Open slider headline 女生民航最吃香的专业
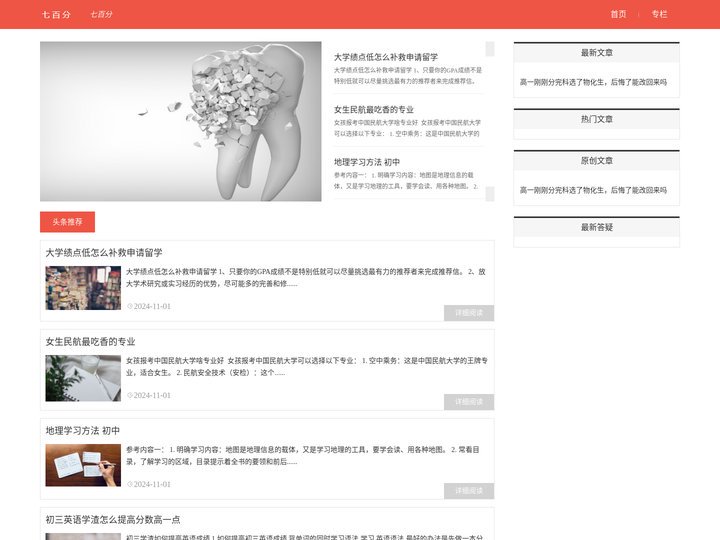Image resolution: width=720 pixels, height=540 pixels. (x=374, y=110)
